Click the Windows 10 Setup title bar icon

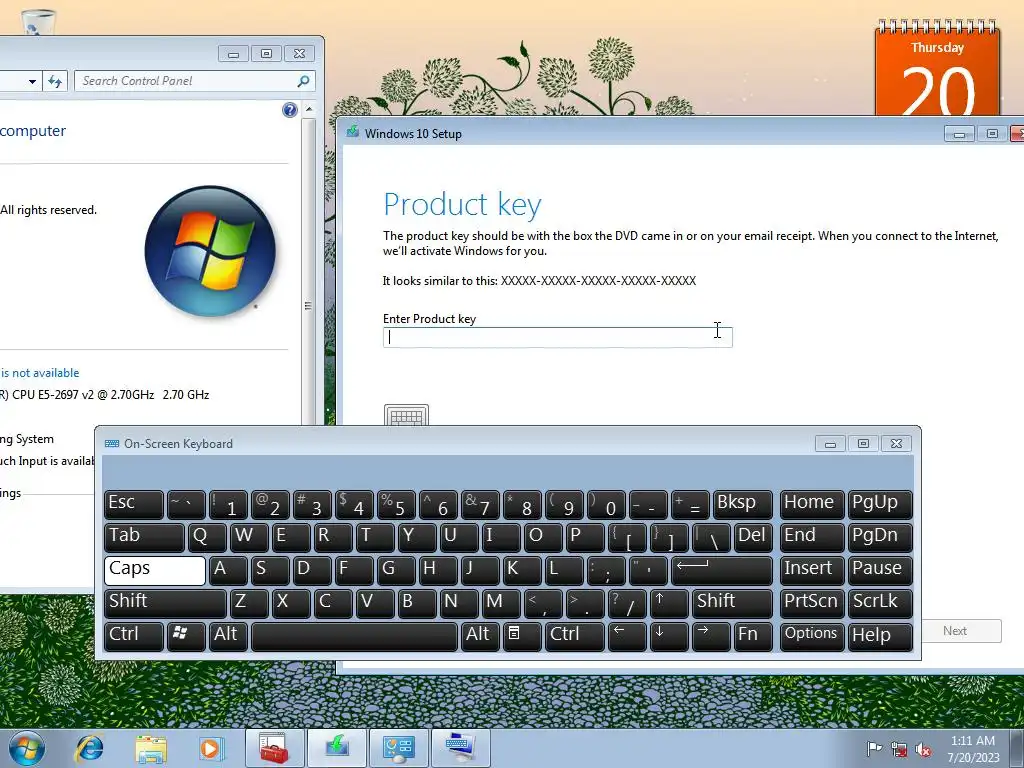353,133
